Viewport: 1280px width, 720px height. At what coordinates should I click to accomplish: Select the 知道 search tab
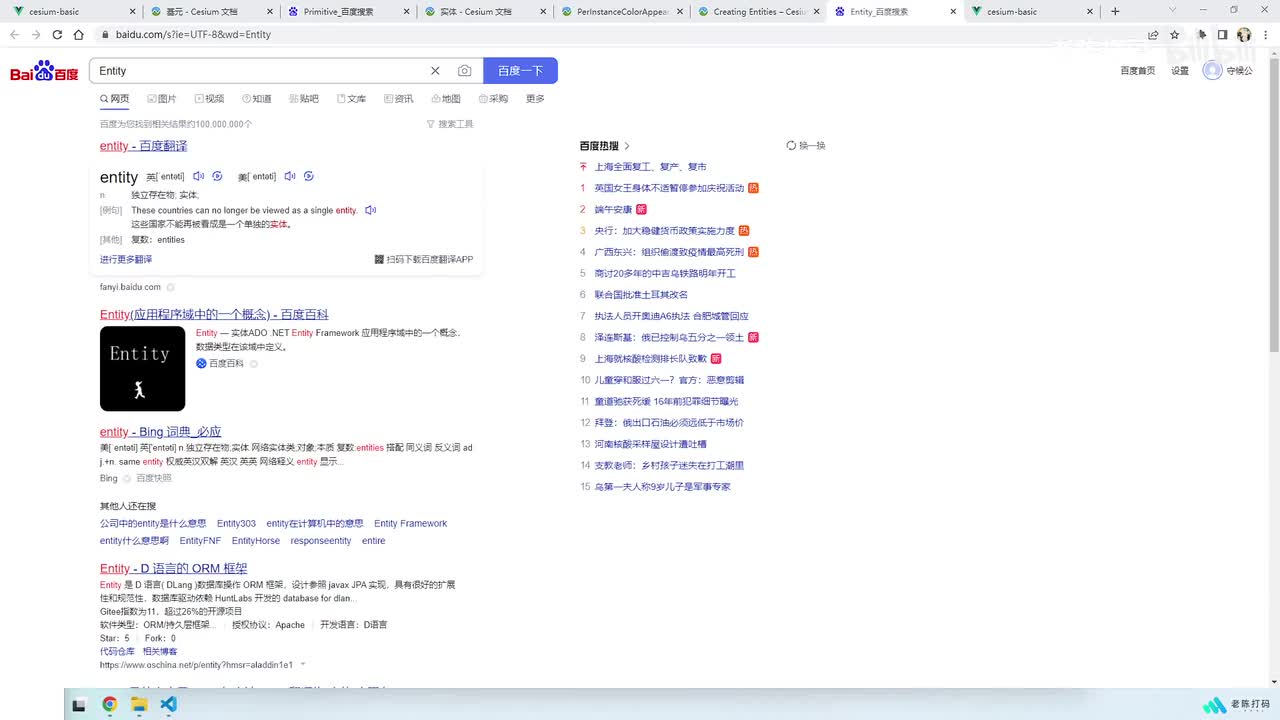click(256, 99)
